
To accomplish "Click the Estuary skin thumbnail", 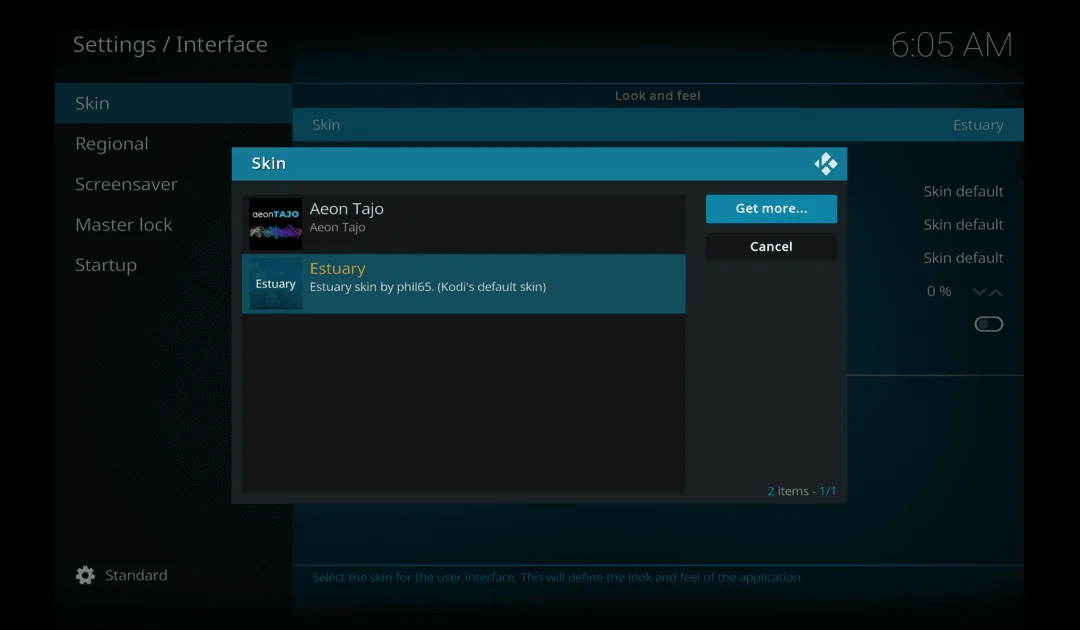I will pos(274,283).
